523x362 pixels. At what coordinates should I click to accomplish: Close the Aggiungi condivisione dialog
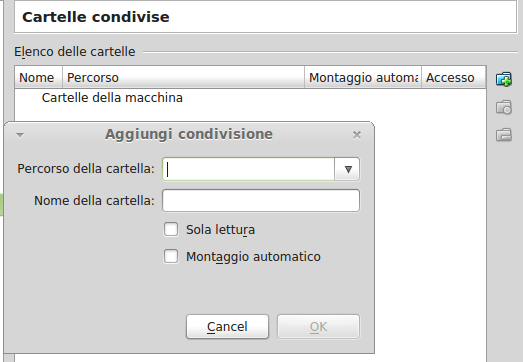click(357, 135)
